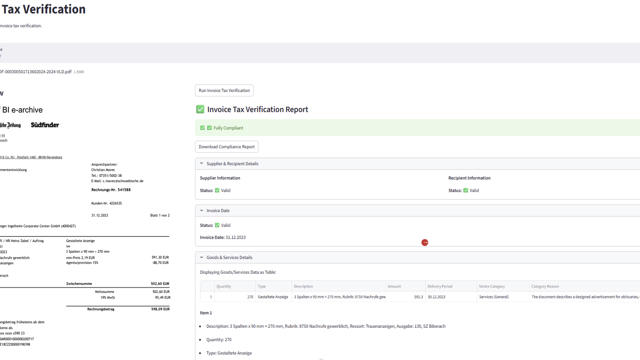Click the Valid check icon under Recipient Information

[466, 190]
